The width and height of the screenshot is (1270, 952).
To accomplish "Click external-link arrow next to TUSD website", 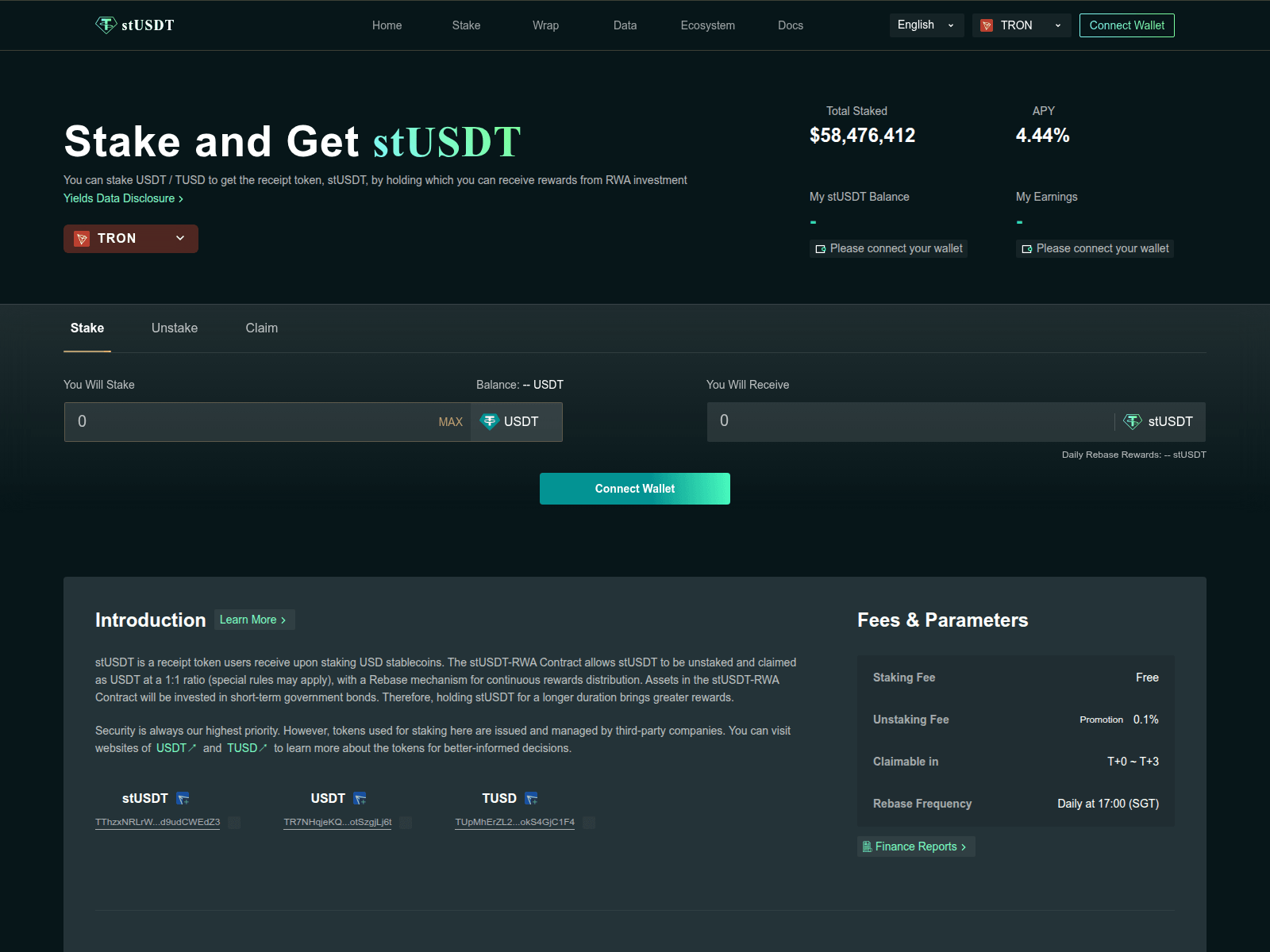I will [x=263, y=747].
